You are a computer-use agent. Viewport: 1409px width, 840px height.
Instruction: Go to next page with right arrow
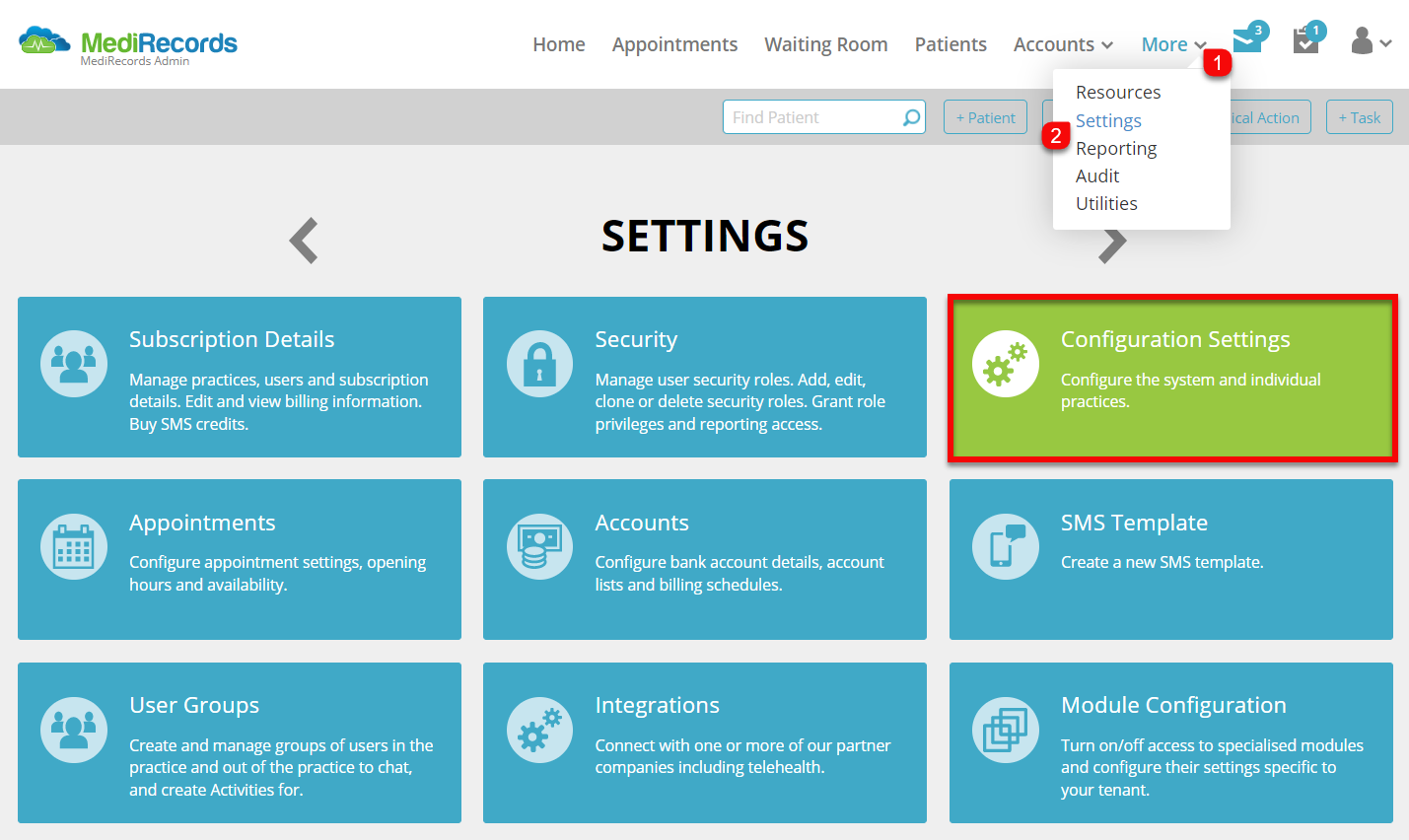click(x=1112, y=245)
